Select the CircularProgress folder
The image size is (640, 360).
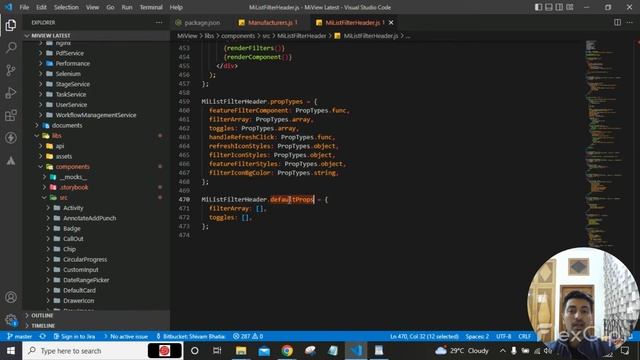85,260
